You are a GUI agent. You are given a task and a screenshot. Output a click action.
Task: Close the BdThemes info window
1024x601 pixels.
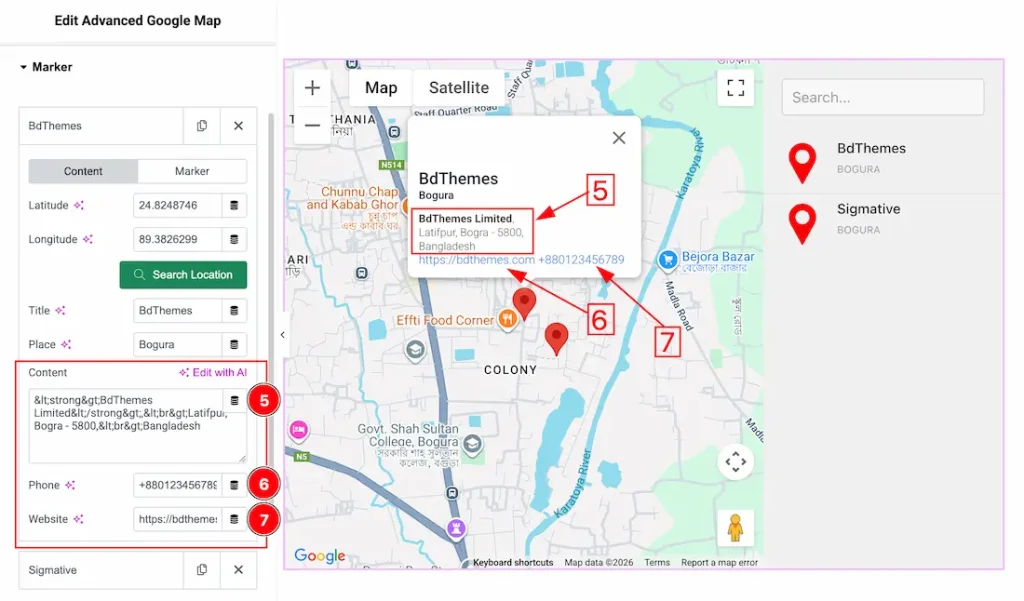pos(618,138)
